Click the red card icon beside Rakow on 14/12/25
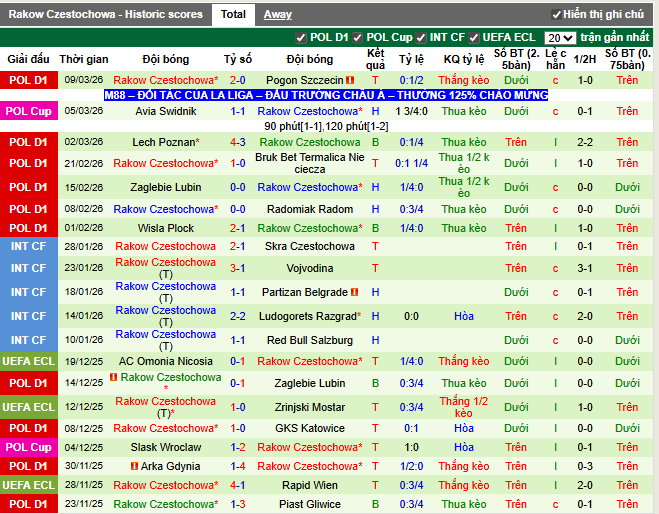 [x=113, y=377]
